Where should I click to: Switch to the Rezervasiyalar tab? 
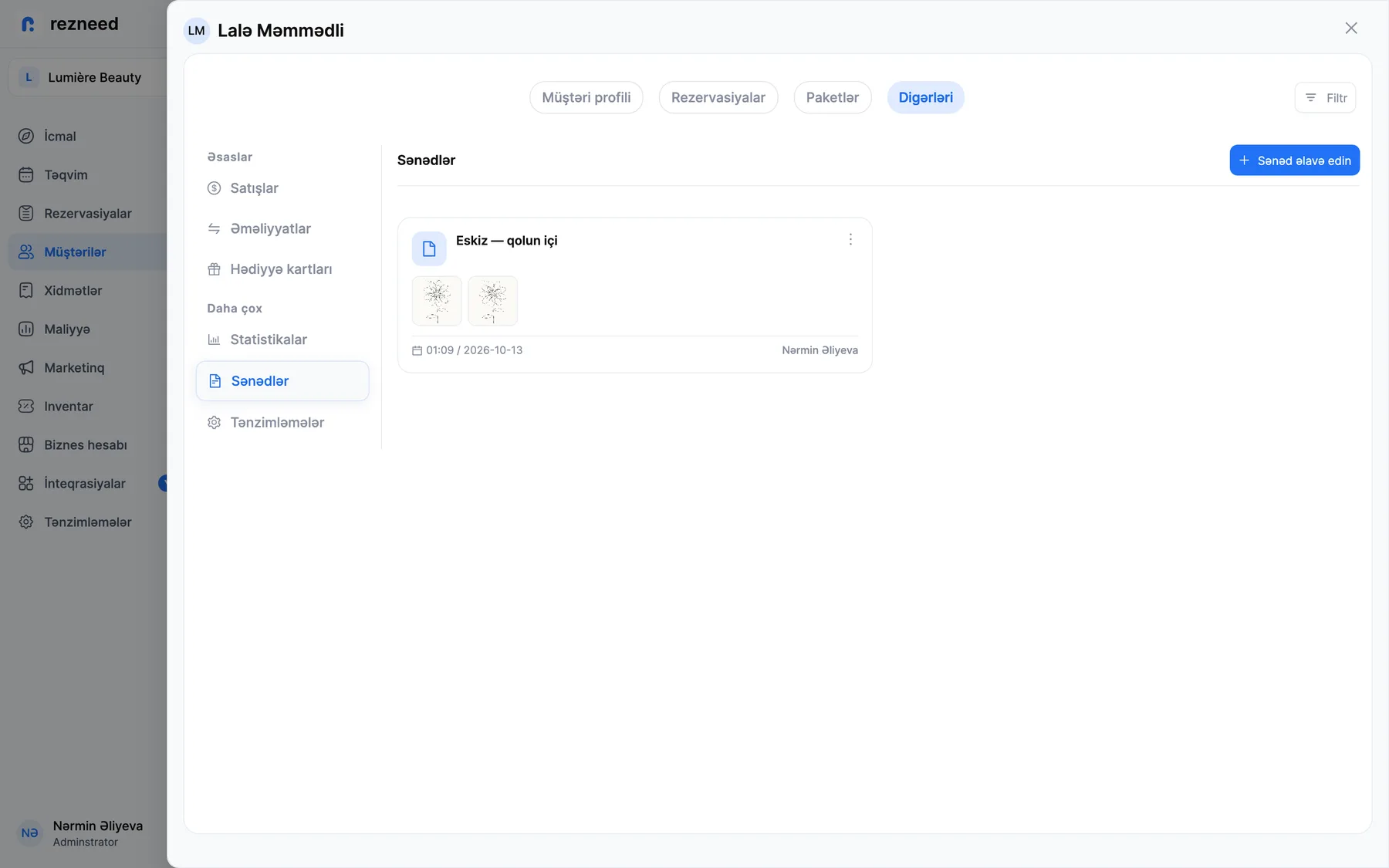tap(718, 97)
